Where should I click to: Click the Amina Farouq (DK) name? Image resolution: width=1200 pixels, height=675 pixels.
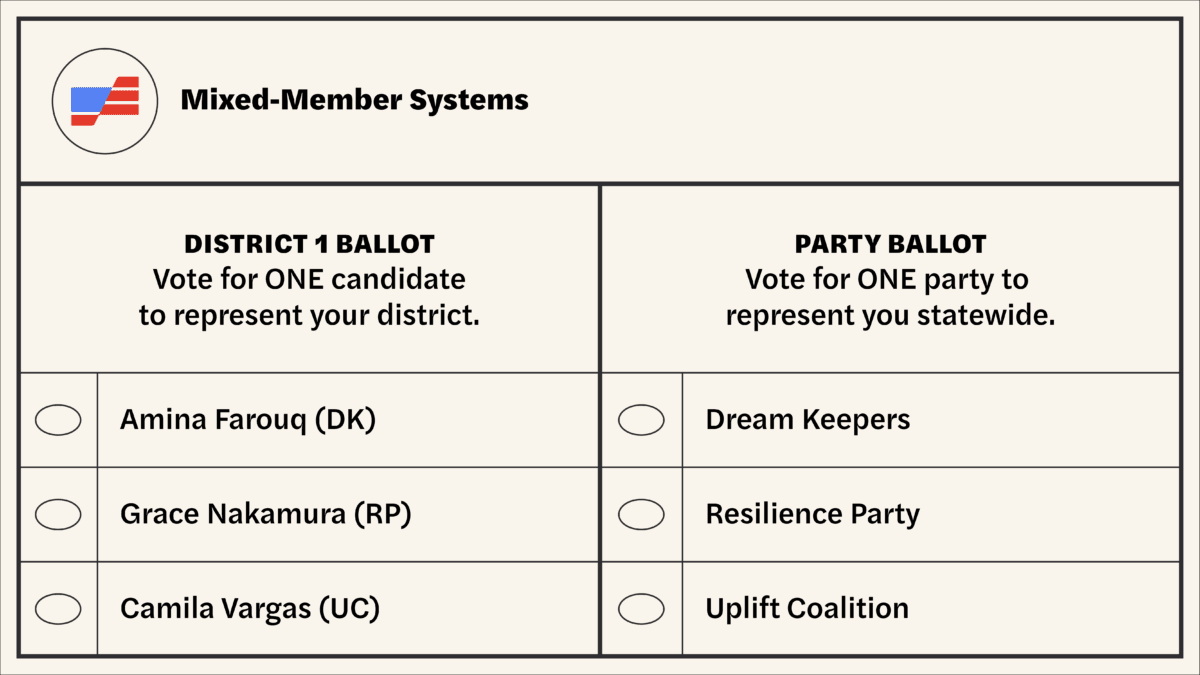tap(247, 420)
